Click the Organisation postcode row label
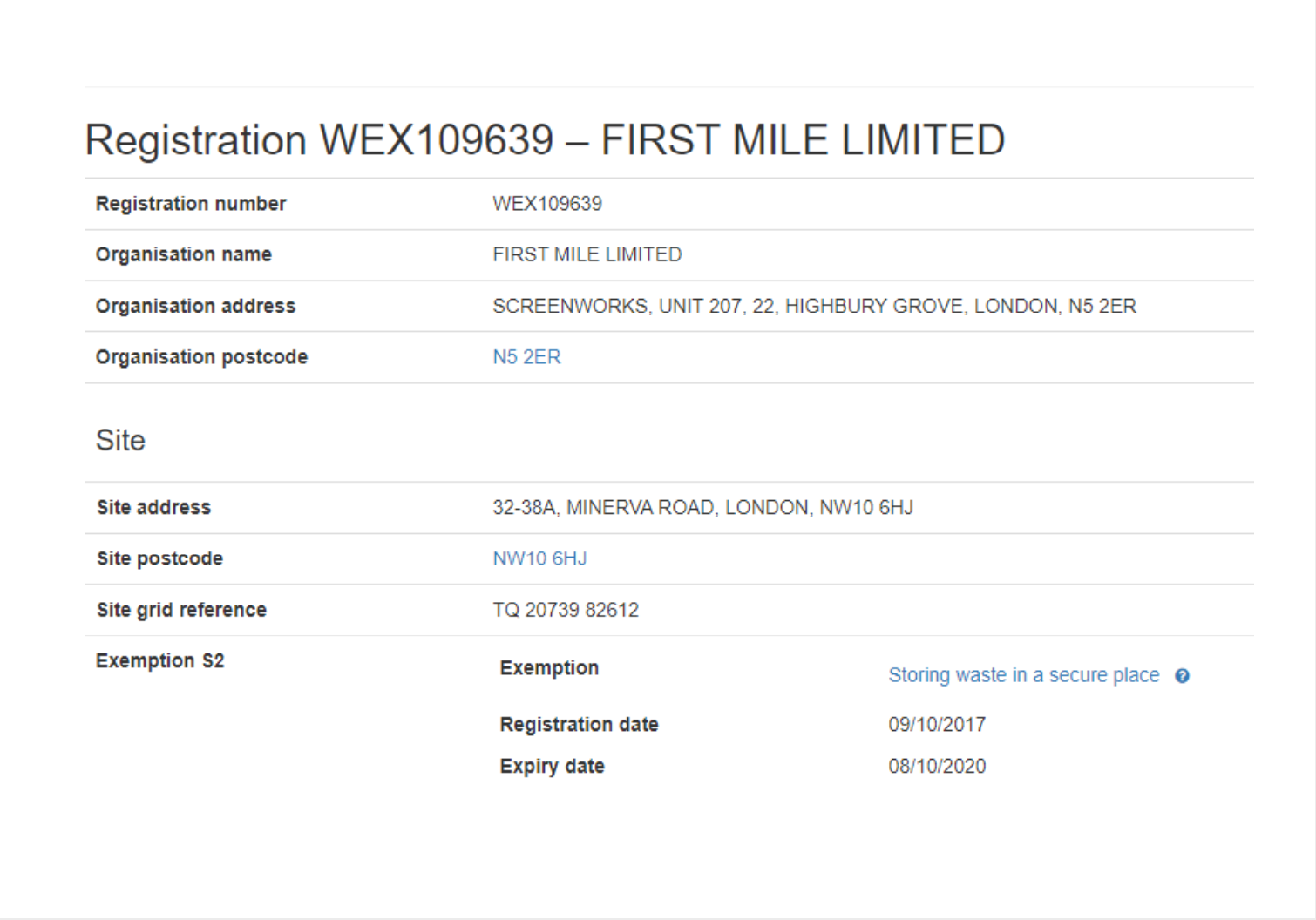The height and width of the screenshot is (920, 1316). point(201,357)
